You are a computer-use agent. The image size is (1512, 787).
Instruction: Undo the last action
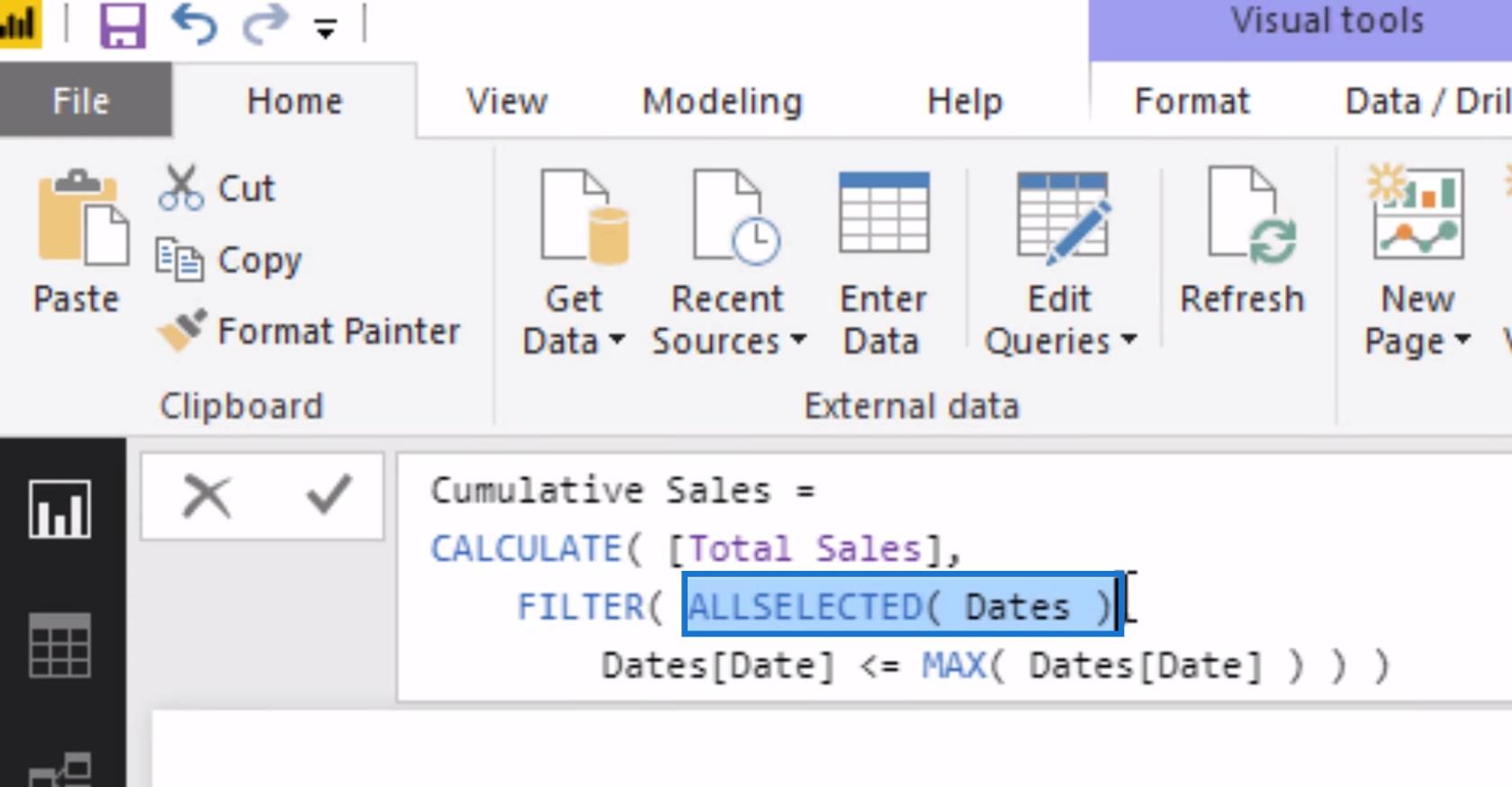(194, 23)
